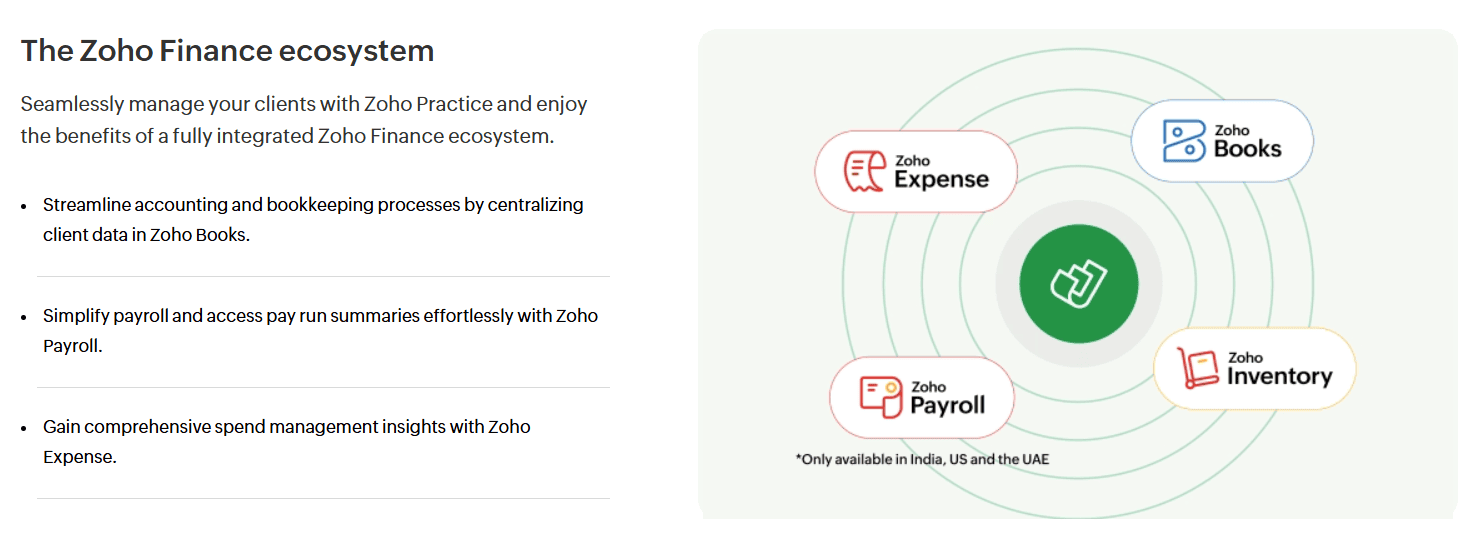The width and height of the screenshot is (1472, 533).
Task: Click the Zoho Finance ecosystem heading
Action: point(227,50)
